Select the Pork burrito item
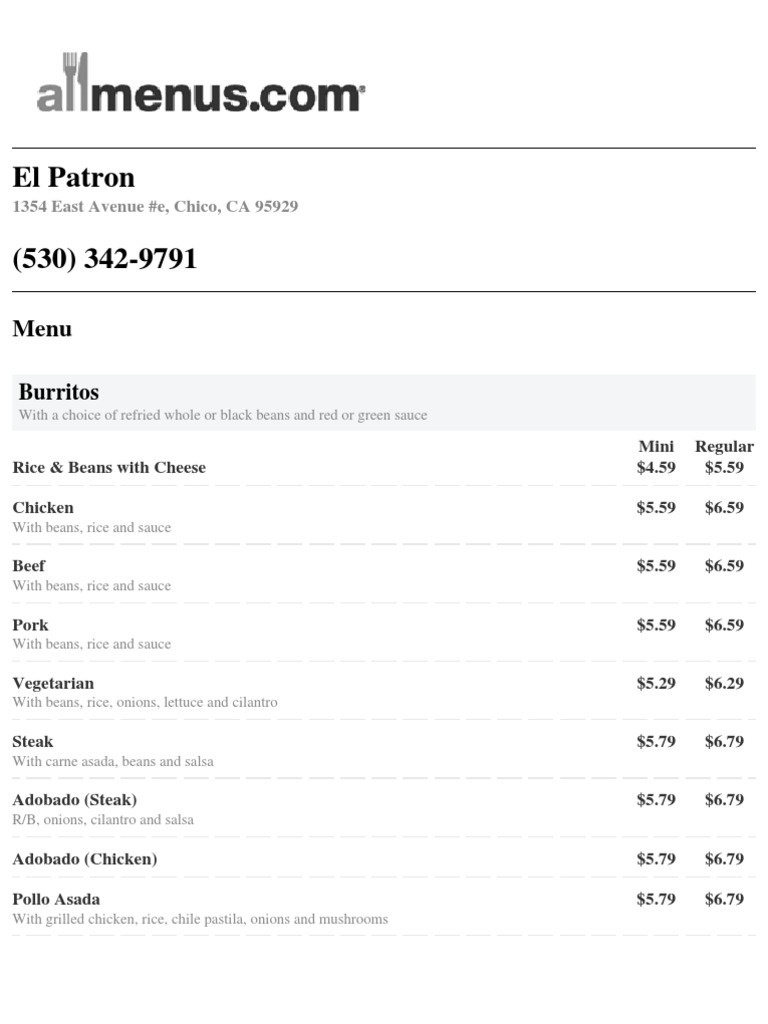 click(30, 625)
